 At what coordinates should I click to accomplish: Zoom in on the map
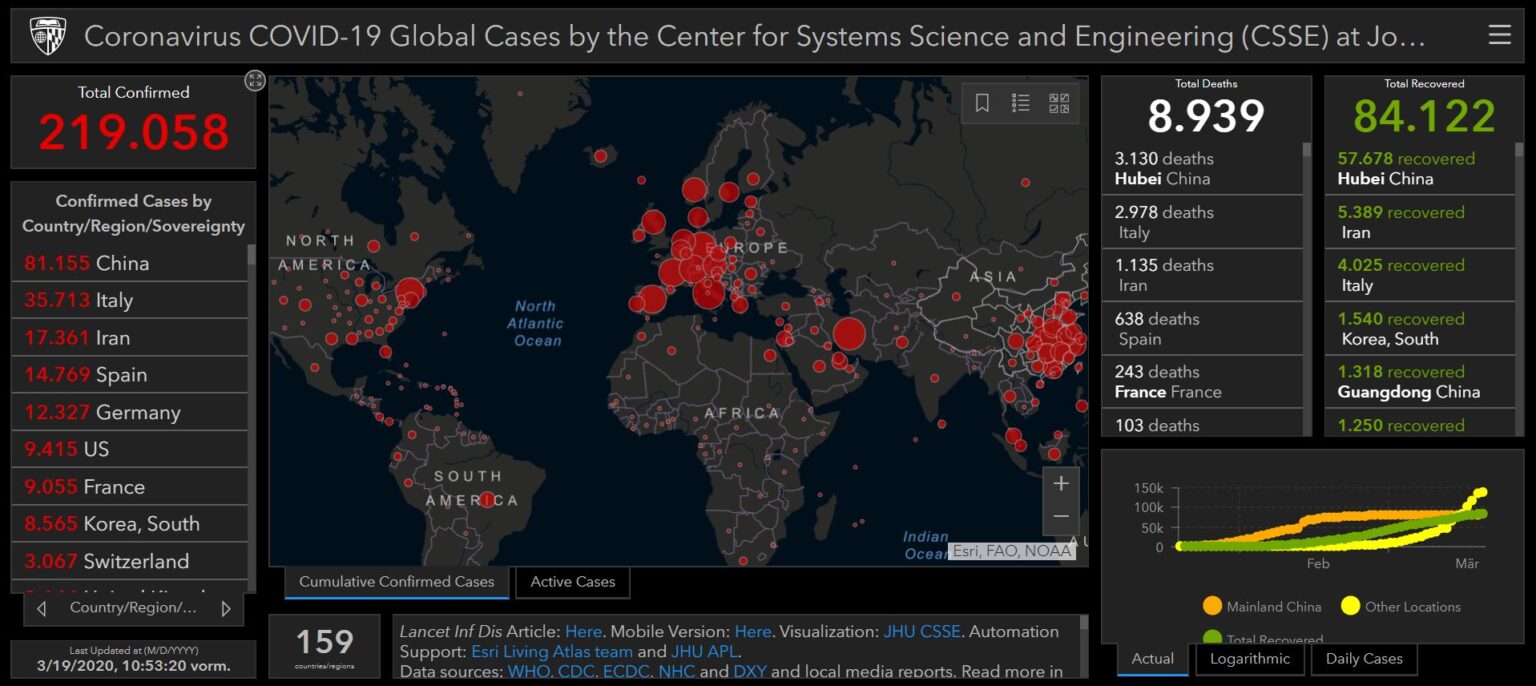[1060, 484]
